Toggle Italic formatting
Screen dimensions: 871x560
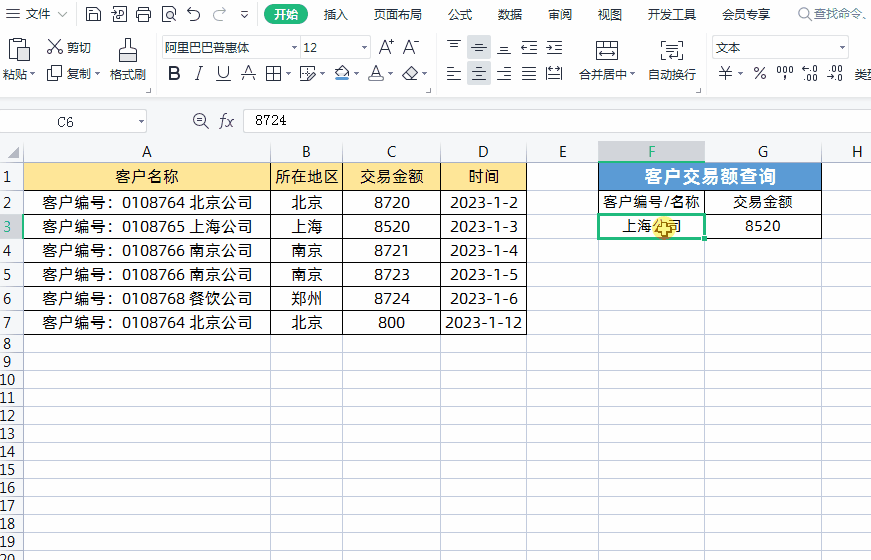198,73
